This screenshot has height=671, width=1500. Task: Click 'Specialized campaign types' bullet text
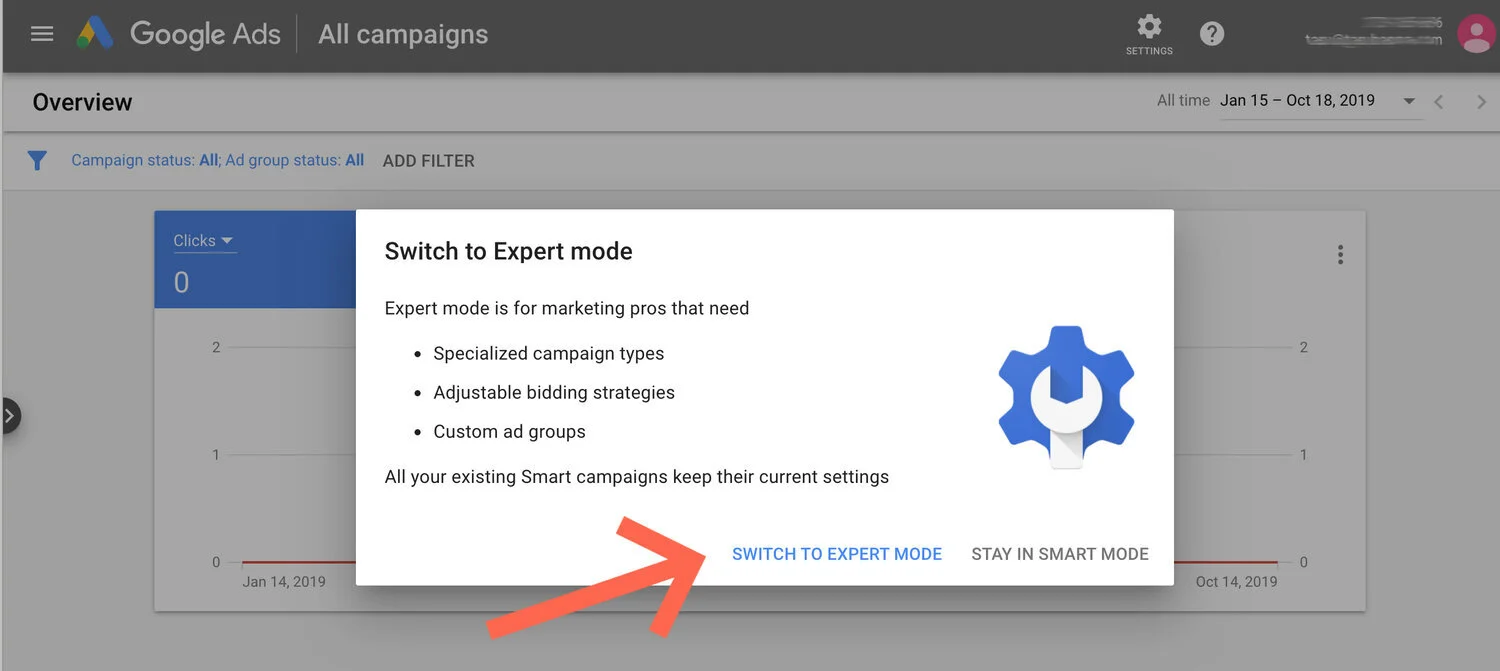[x=549, y=353]
